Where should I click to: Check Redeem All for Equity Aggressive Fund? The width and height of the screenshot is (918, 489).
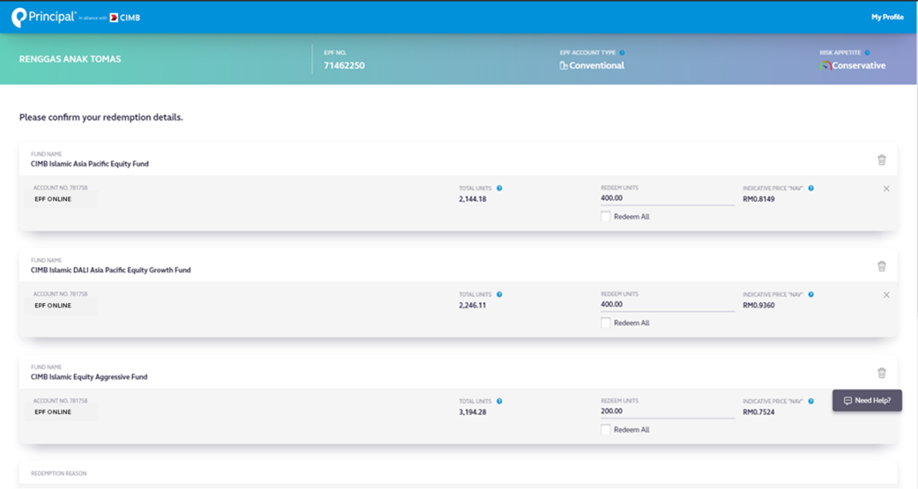point(606,430)
